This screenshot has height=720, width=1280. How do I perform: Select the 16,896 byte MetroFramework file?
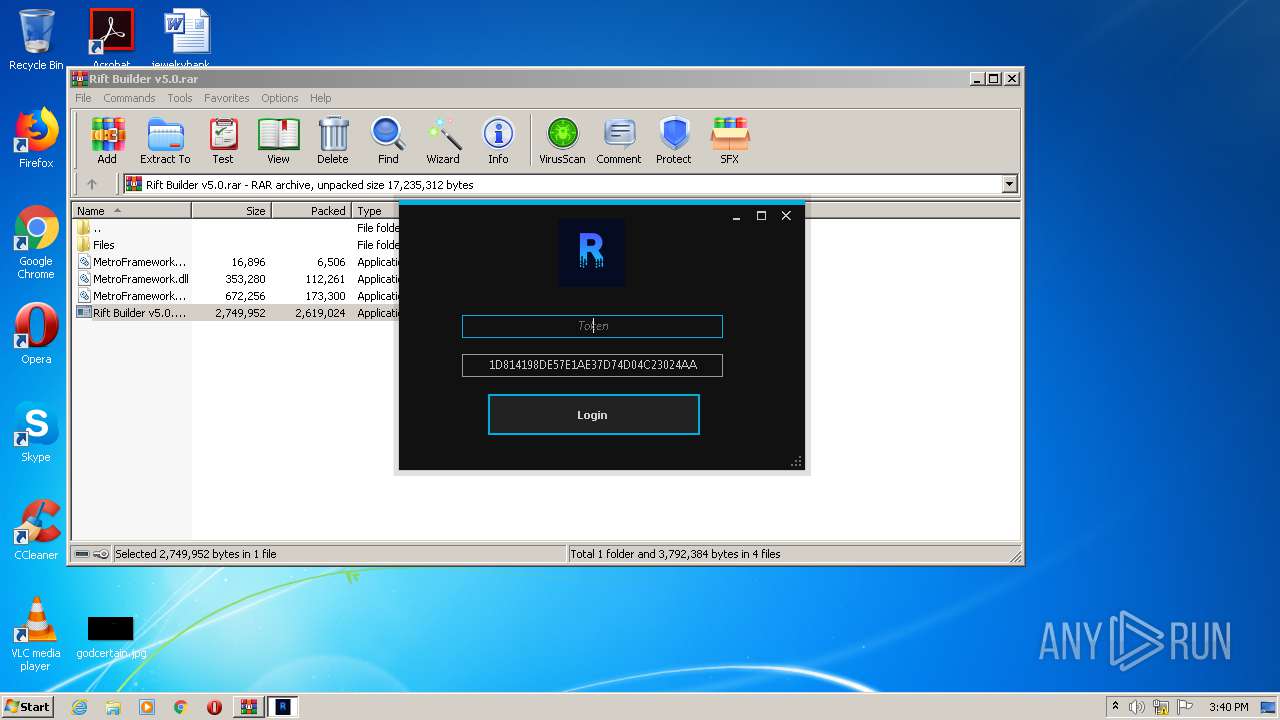pos(236,262)
